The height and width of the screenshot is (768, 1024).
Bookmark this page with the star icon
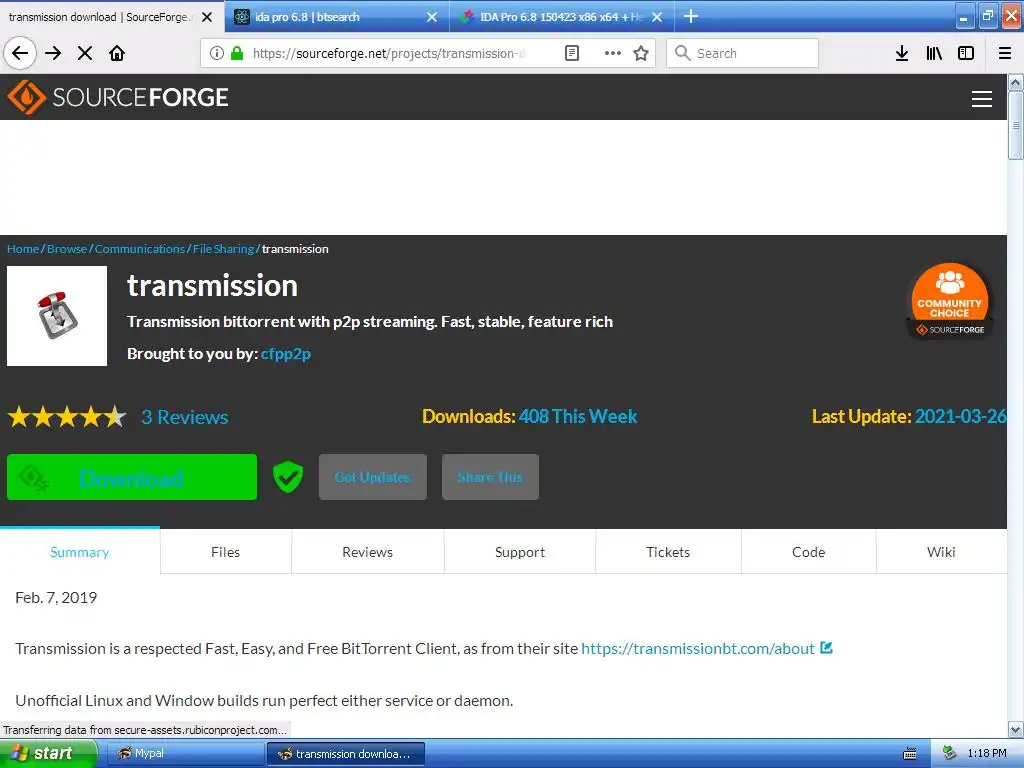point(641,53)
